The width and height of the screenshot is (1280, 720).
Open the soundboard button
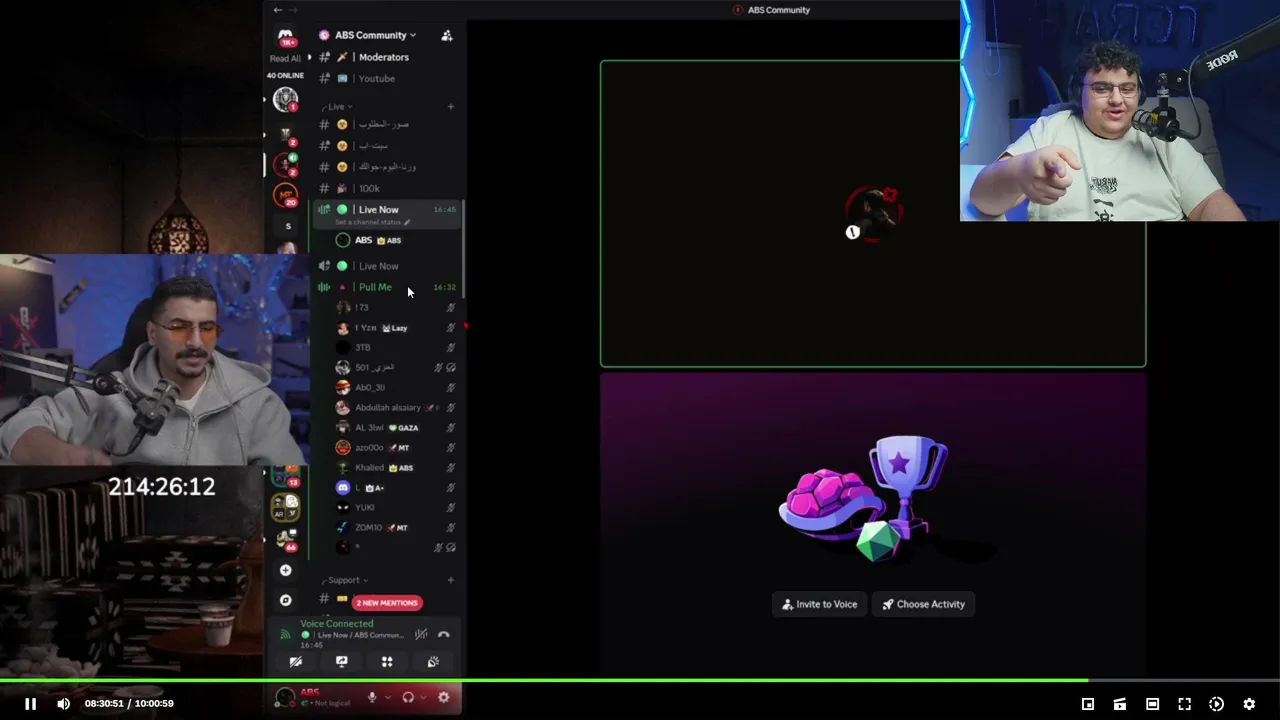[433, 662]
